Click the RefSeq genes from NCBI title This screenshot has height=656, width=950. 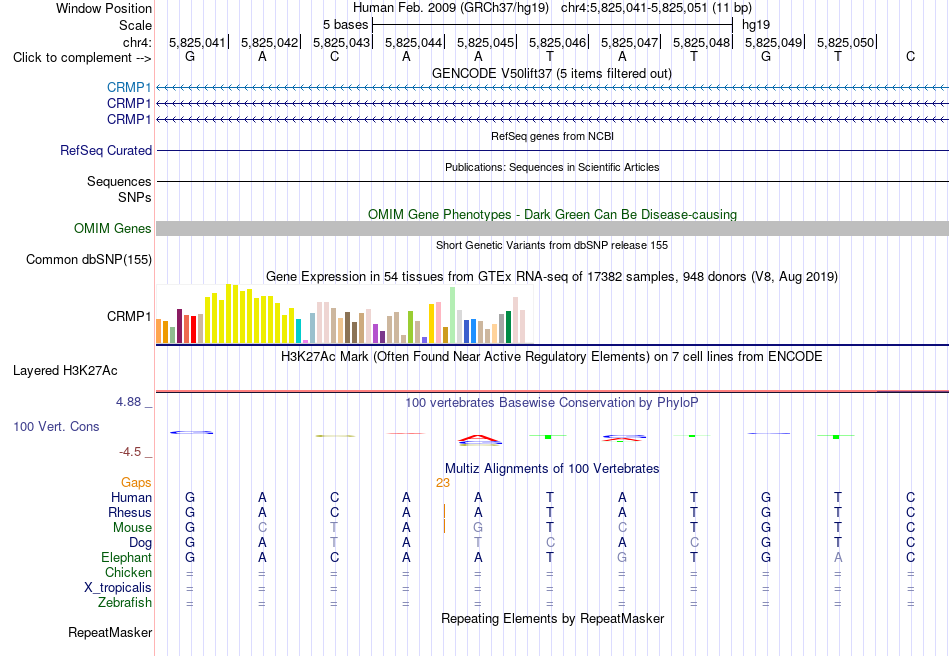point(552,136)
